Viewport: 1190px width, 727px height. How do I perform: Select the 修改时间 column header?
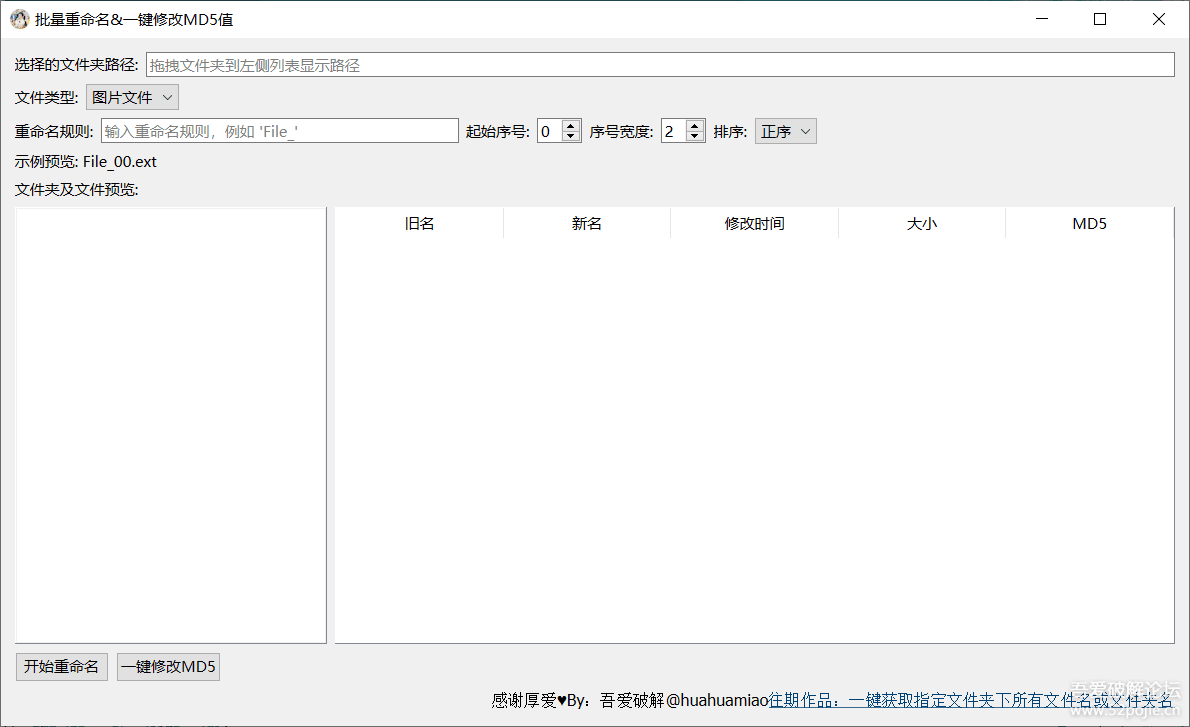point(754,224)
